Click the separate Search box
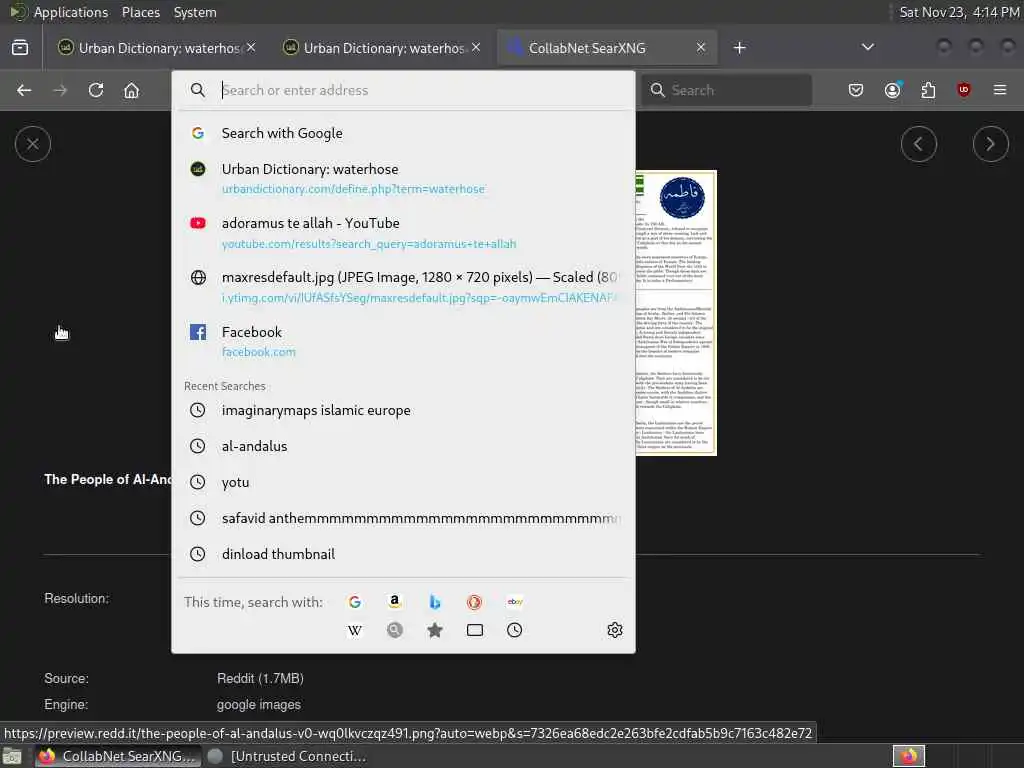This screenshot has width=1024, height=768. tap(726, 90)
